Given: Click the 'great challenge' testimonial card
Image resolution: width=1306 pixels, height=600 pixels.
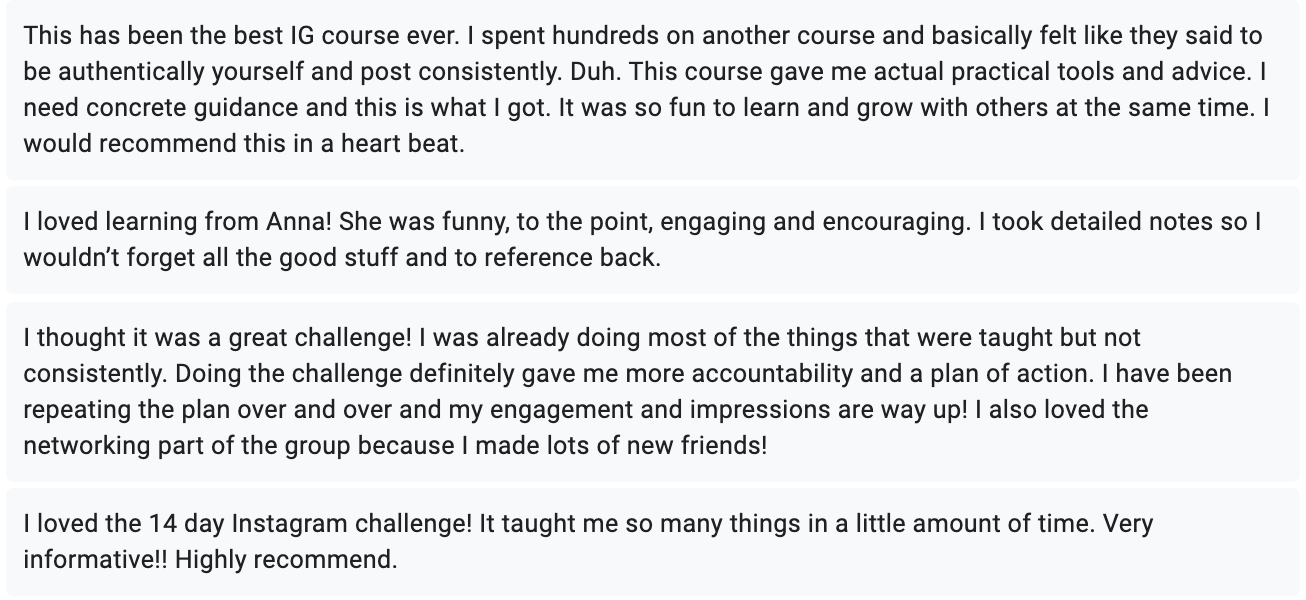Looking at the screenshot, I should (652, 391).
